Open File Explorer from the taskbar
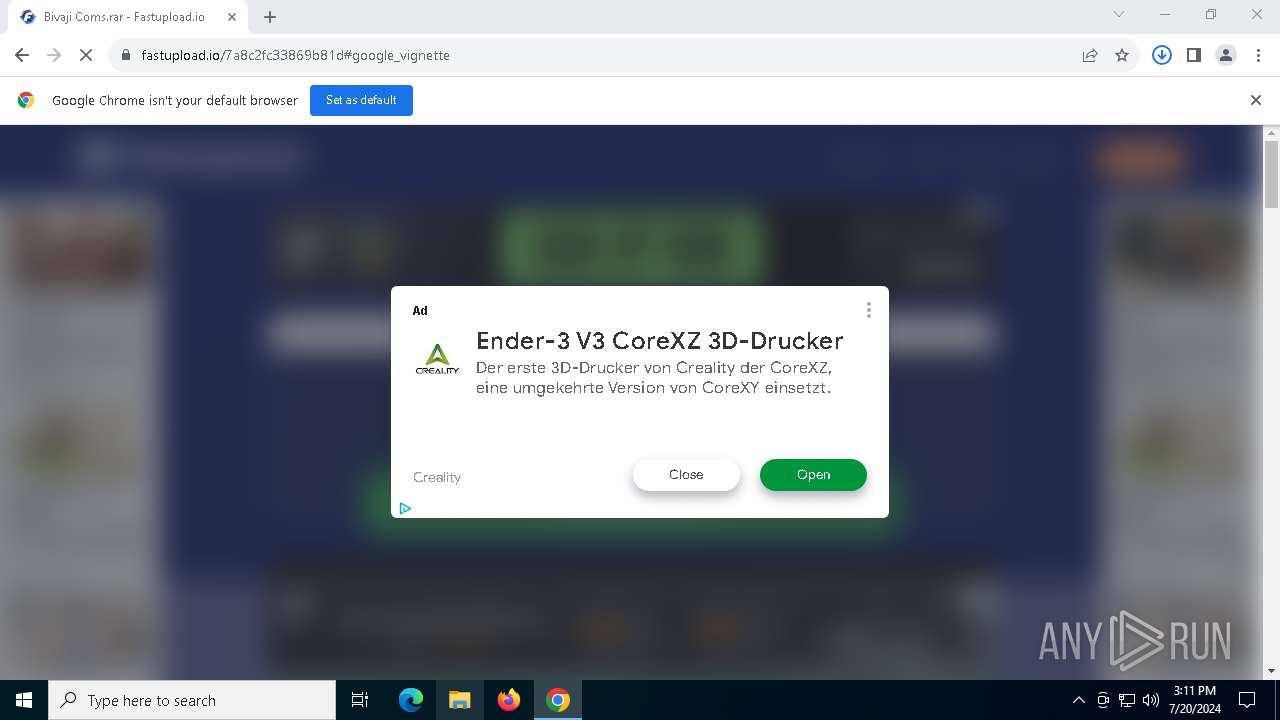 (460, 700)
